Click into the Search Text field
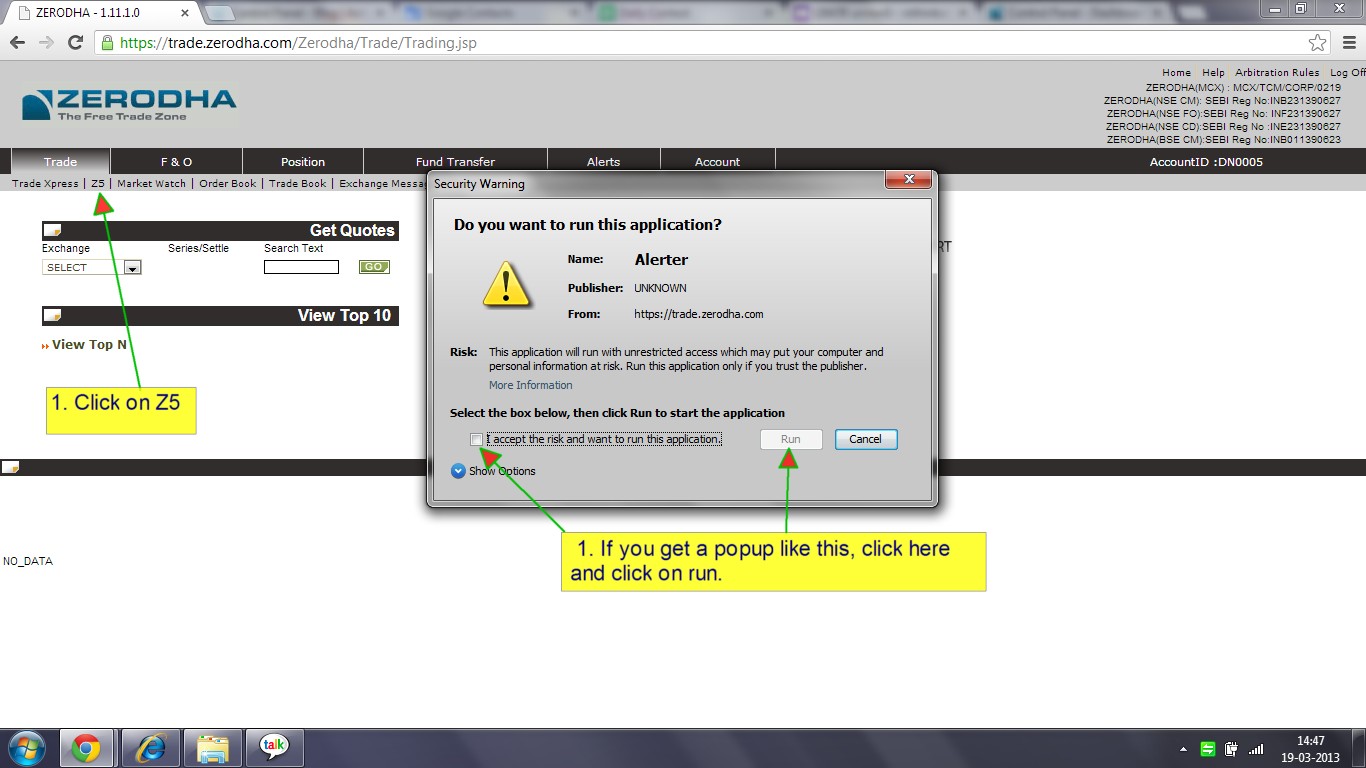Viewport: 1366px width, 768px height. 301,267
